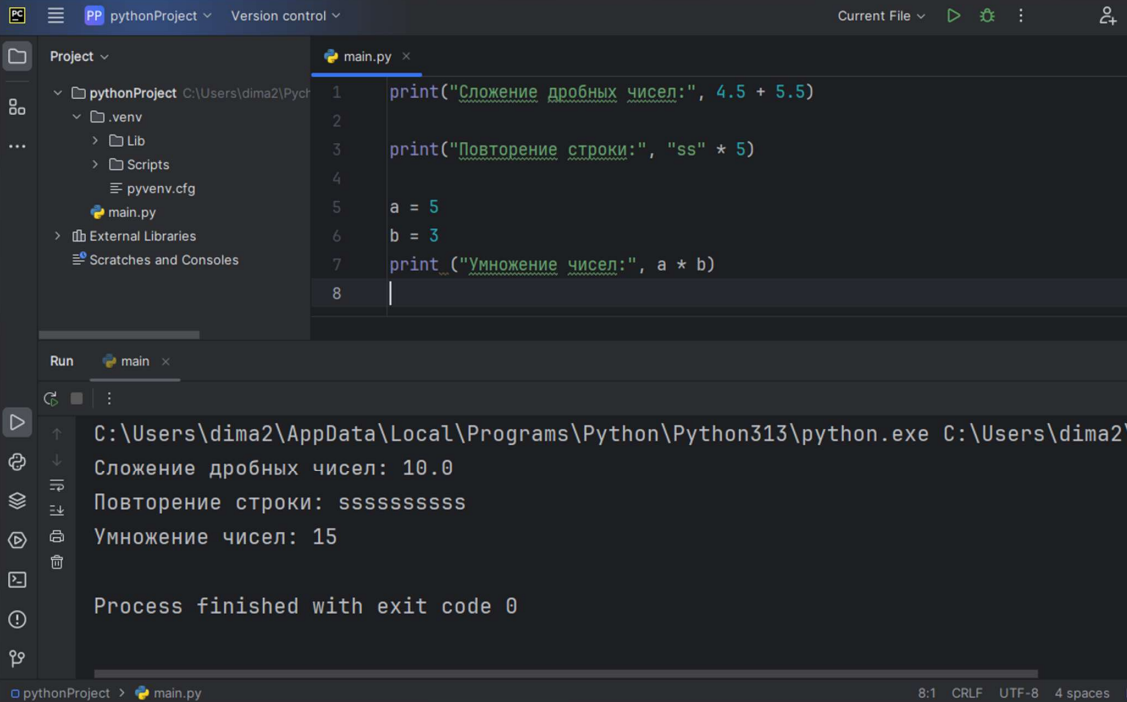The width and height of the screenshot is (1127, 702).
Task: Click the python.exe path link in console
Action: (x=511, y=434)
